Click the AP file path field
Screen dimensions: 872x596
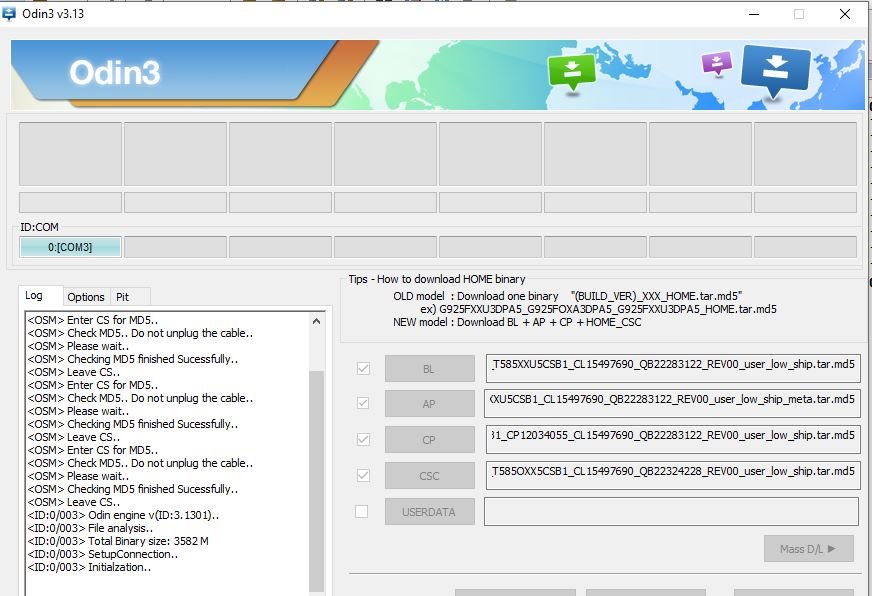click(x=672, y=403)
